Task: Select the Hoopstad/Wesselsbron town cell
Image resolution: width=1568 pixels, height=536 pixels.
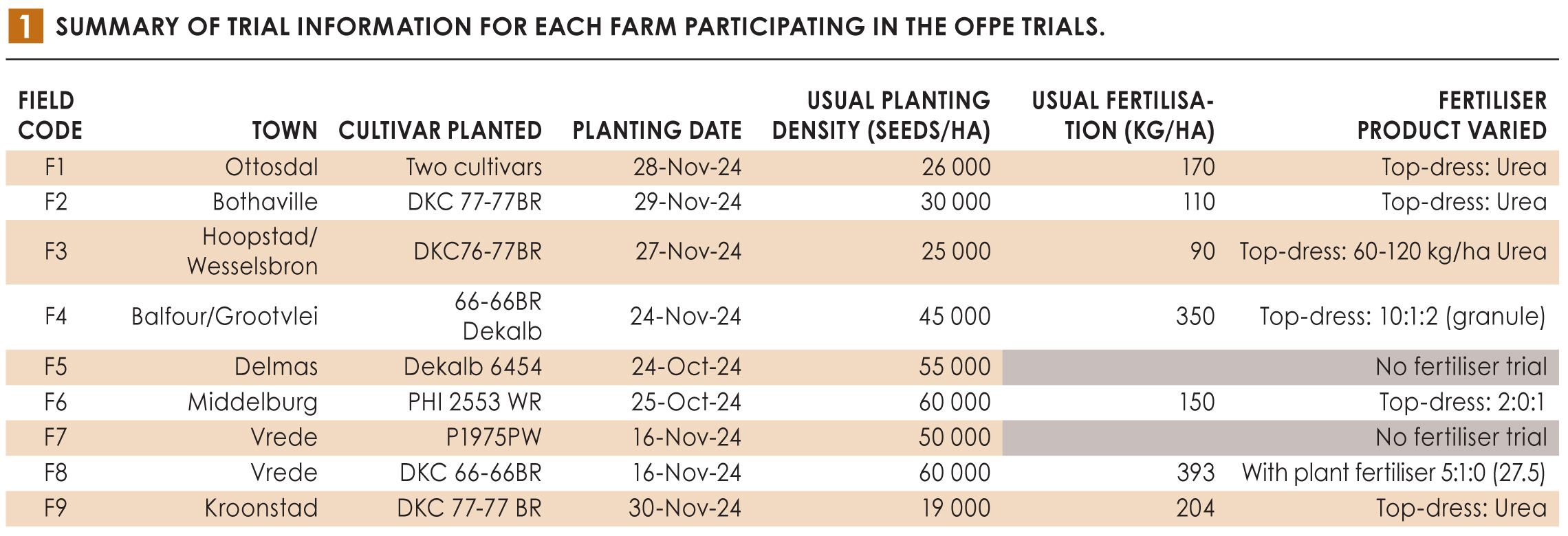Action: [252, 252]
